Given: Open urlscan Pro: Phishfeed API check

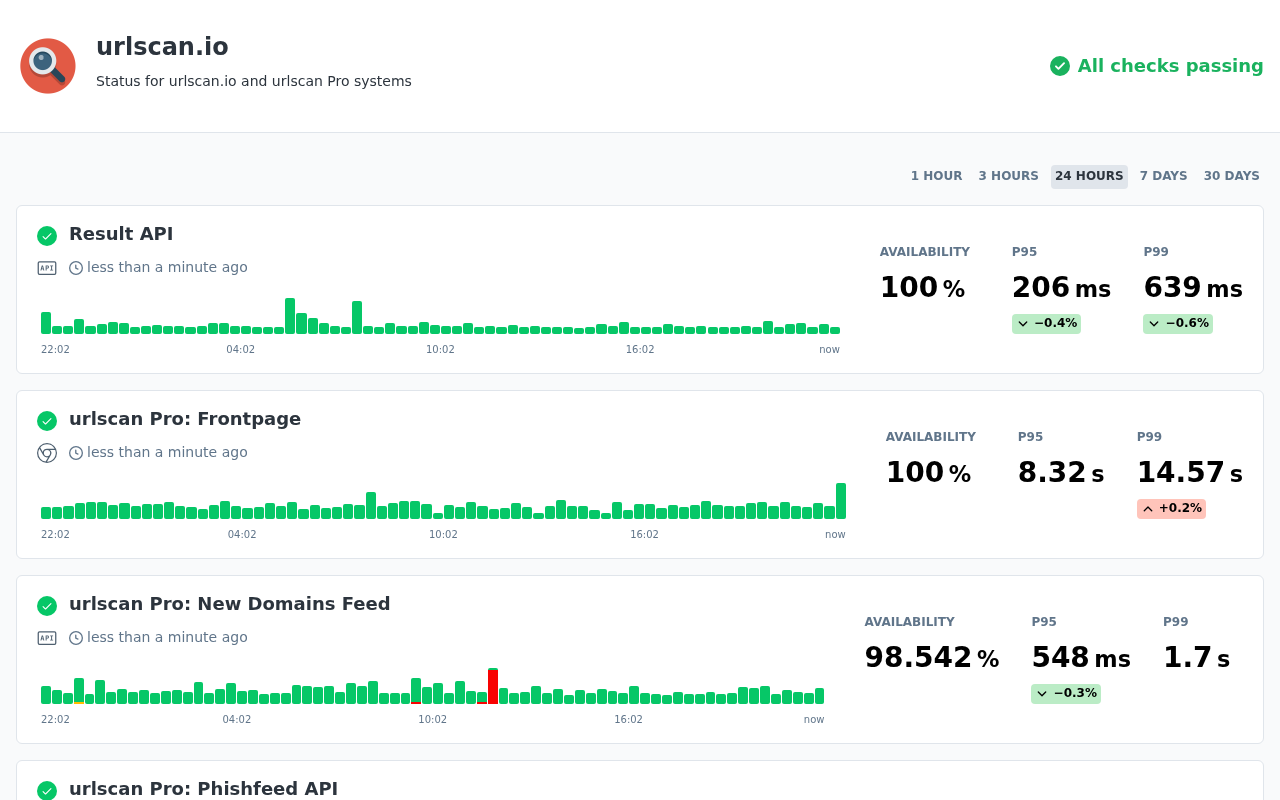Looking at the screenshot, I should coord(203,789).
